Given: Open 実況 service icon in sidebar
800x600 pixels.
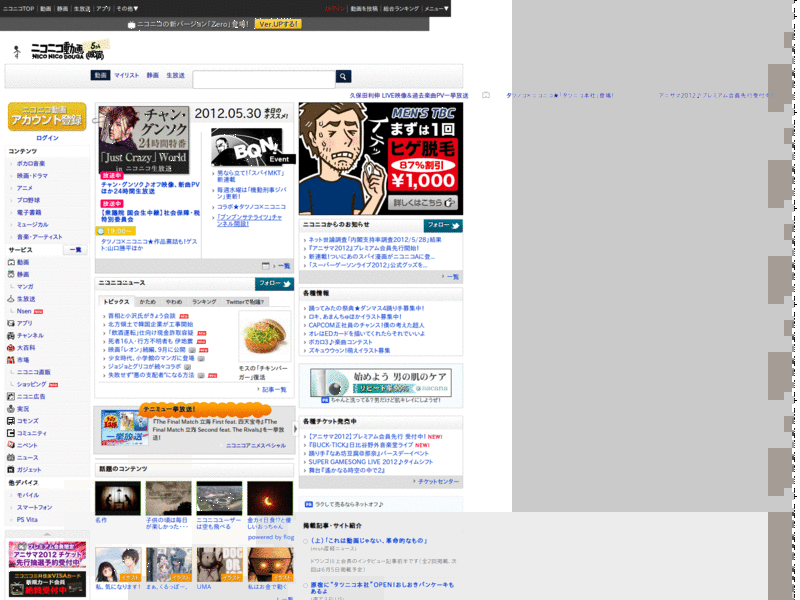Looking at the screenshot, I should pos(11,409).
